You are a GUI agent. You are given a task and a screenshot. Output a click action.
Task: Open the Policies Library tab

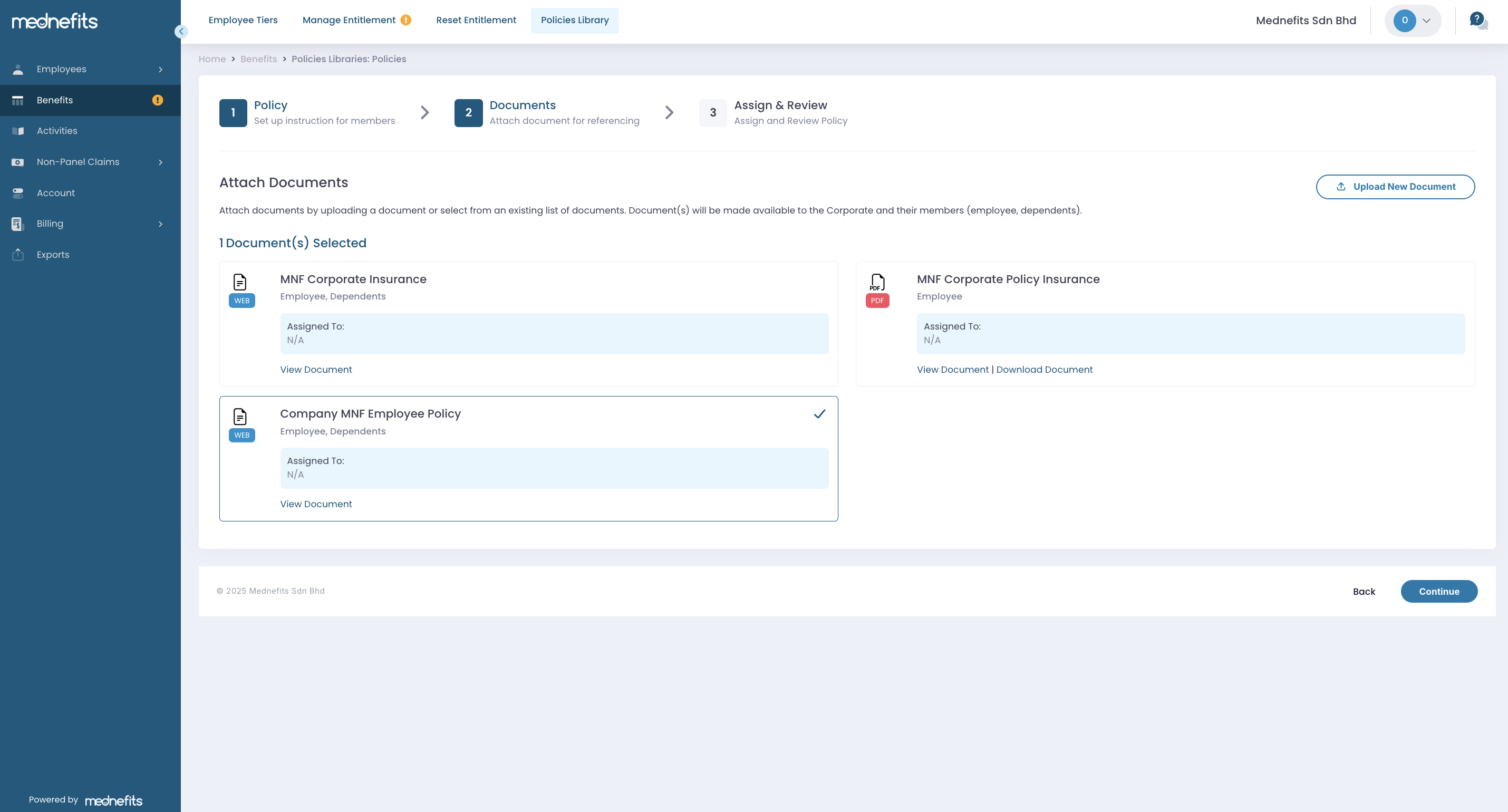[575, 21]
